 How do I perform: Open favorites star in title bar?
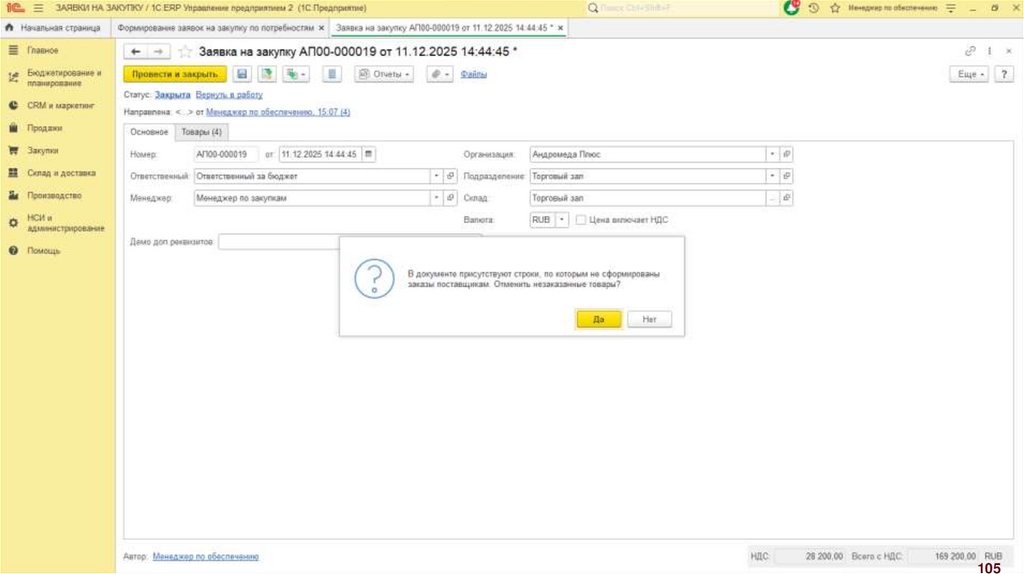pyautogui.click(x=835, y=8)
